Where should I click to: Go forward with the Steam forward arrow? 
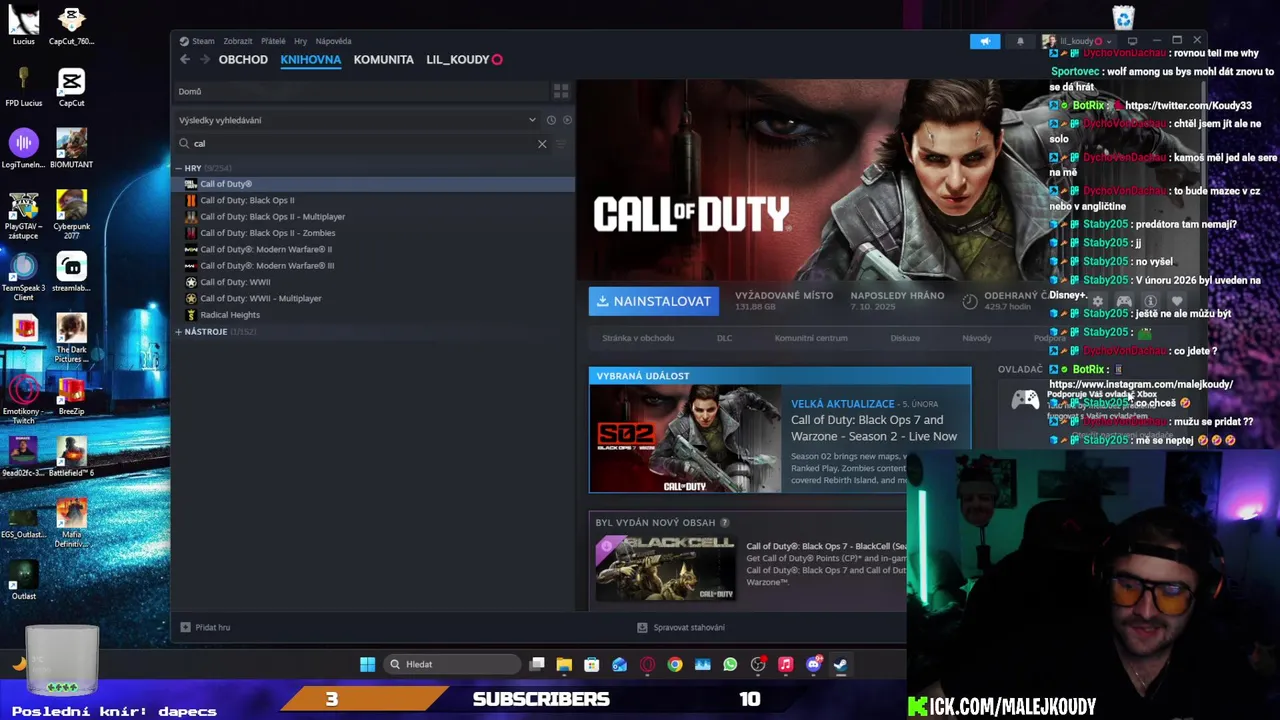pos(205,60)
